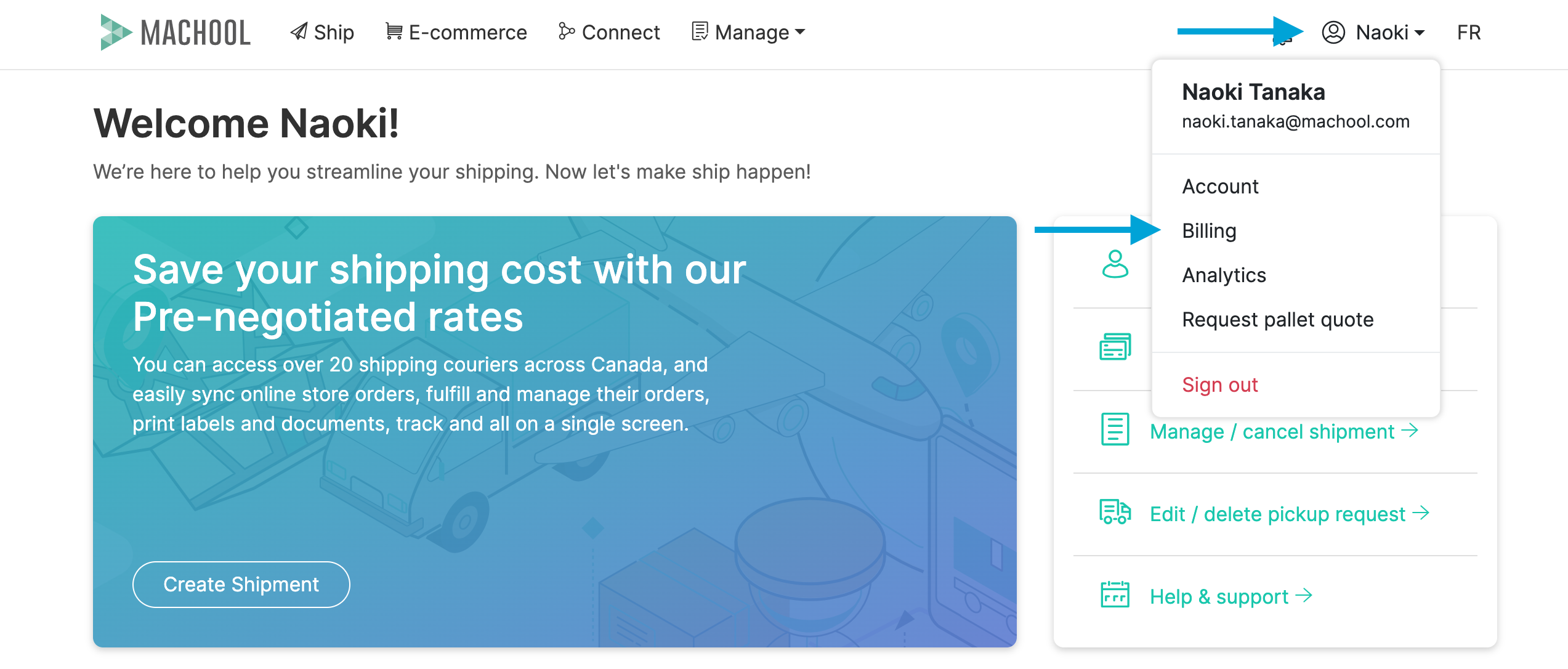Screen dimensions: 1568x669
Task: Click the Machool logo icon
Action: (x=116, y=32)
